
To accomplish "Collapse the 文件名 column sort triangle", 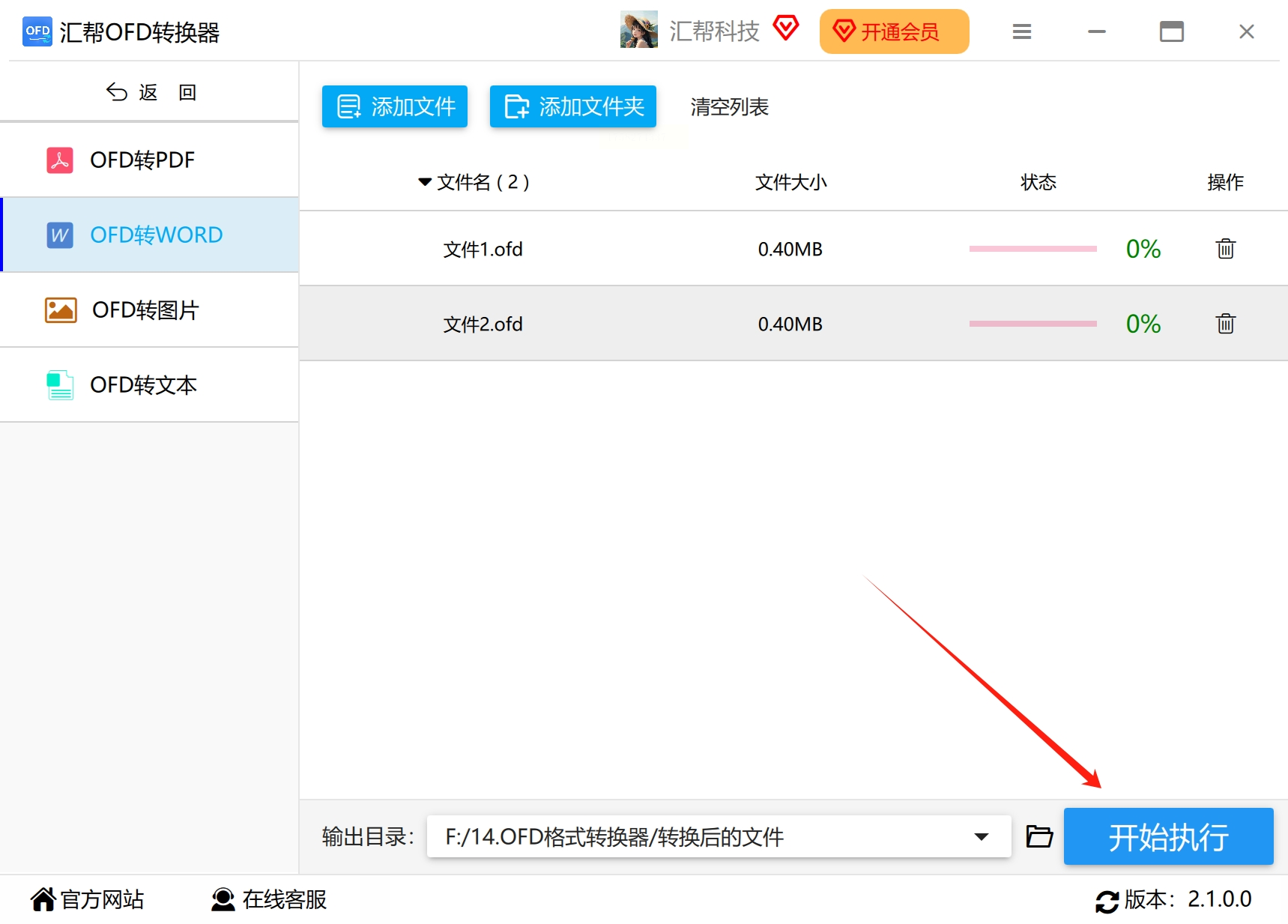I will [425, 182].
